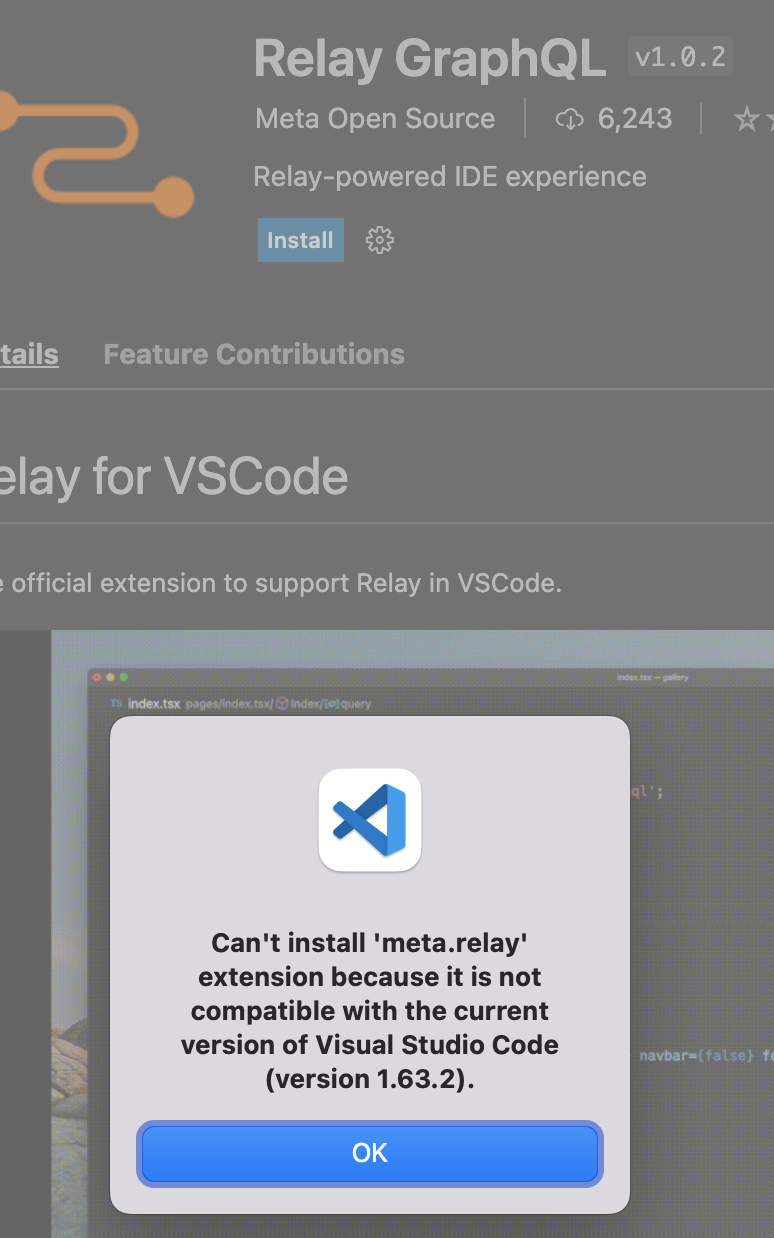Open the Meta Open Source publisher link
774x1238 pixels.
(375, 118)
